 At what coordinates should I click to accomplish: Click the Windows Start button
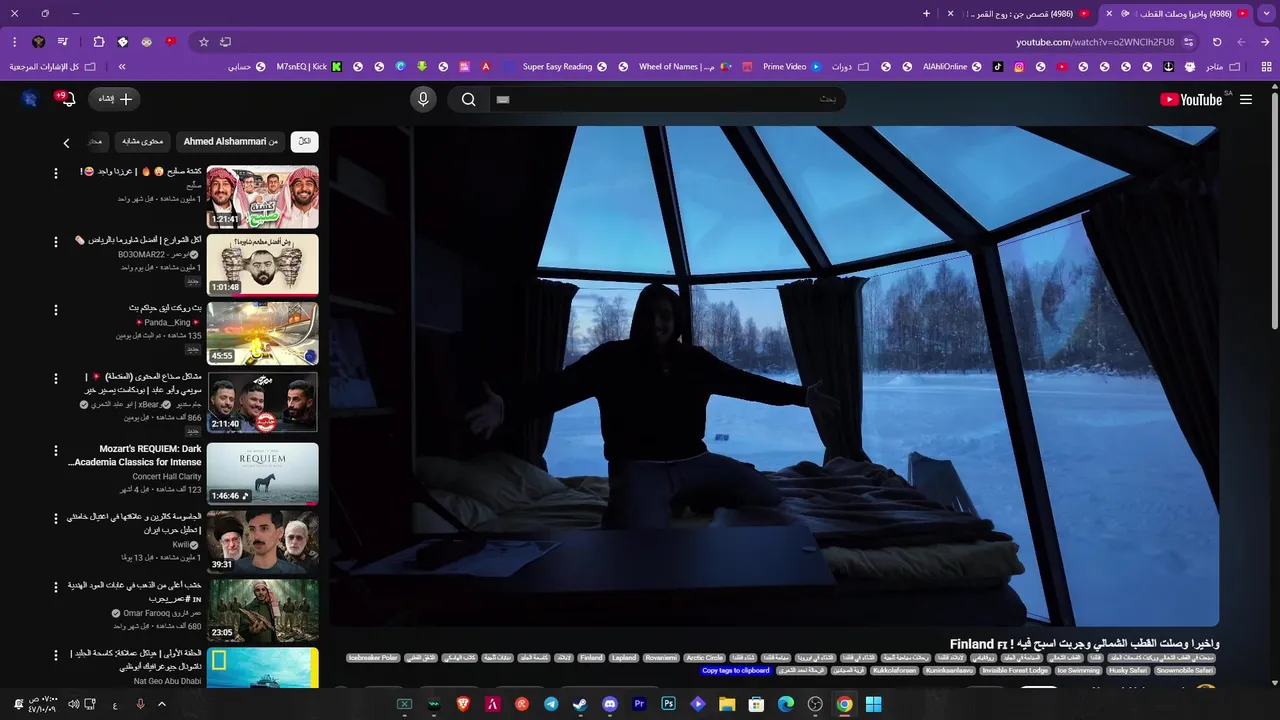coord(873,705)
